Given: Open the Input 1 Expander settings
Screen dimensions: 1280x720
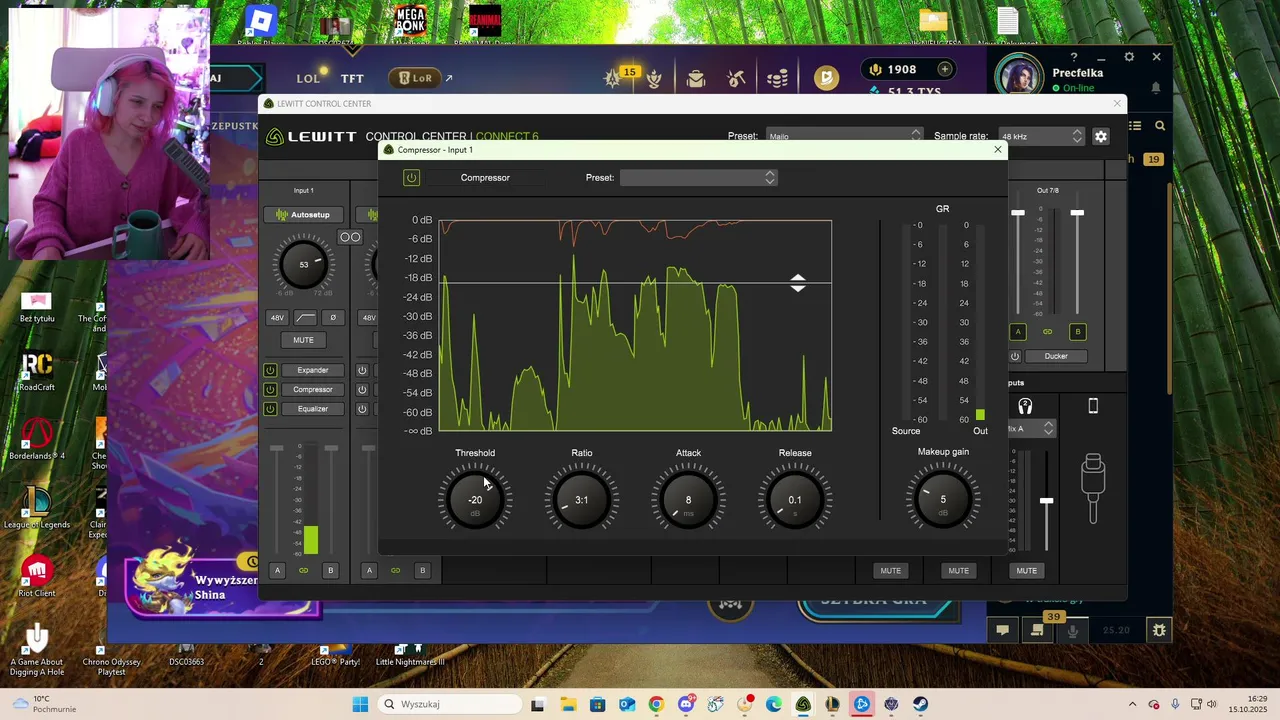Looking at the screenshot, I should tap(312, 370).
